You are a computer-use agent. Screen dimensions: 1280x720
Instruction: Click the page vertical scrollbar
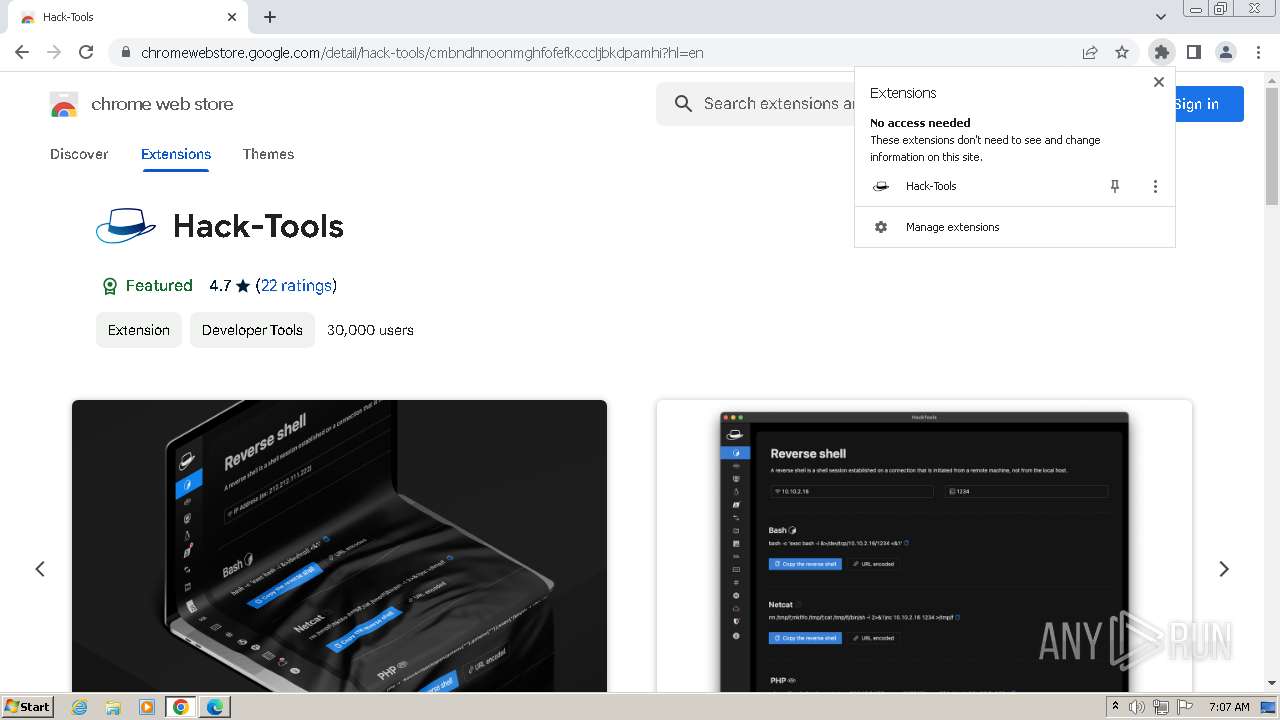tap(1272, 146)
